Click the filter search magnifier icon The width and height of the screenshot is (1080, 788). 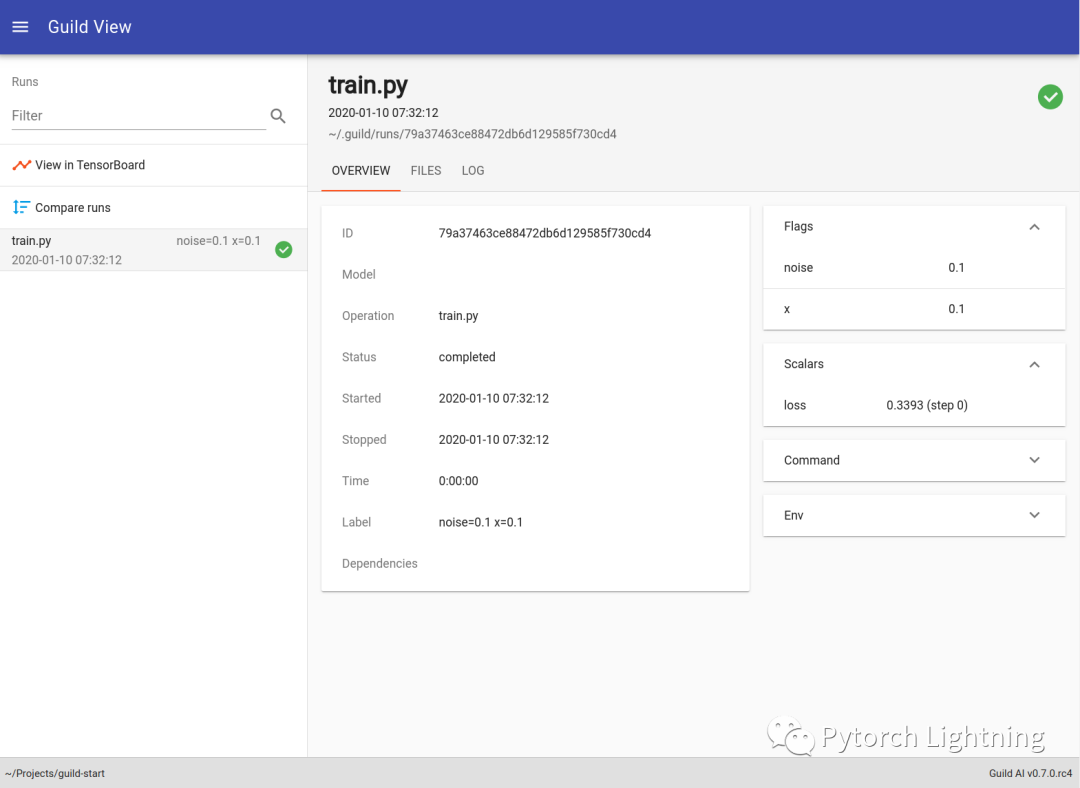[278, 116]
